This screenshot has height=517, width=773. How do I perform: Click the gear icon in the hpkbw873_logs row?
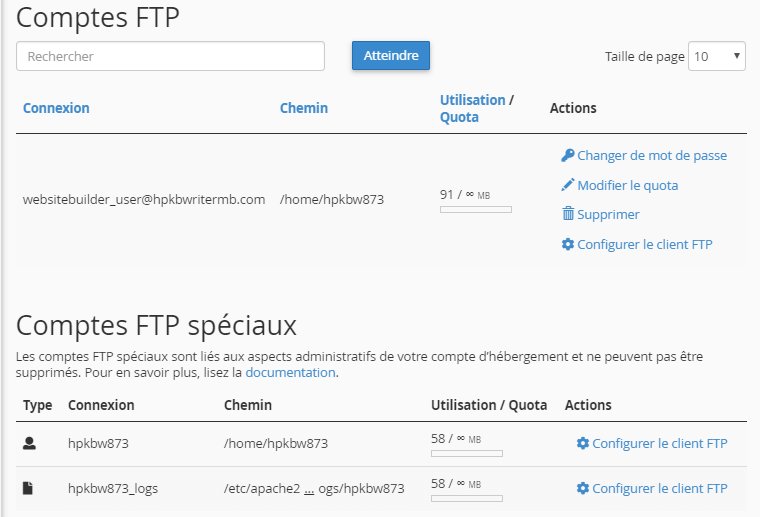point(583,488)
